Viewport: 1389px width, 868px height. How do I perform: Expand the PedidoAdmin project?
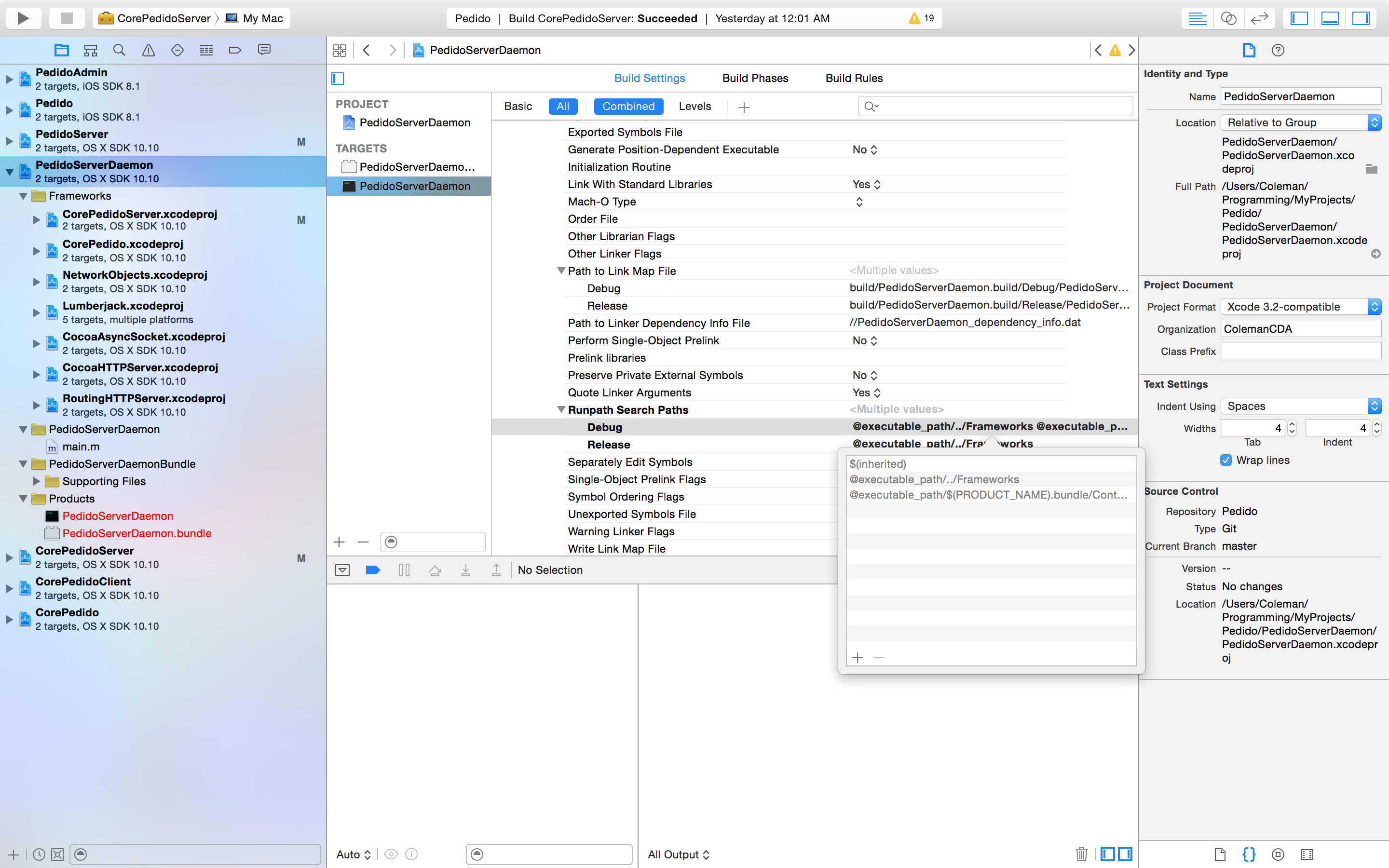tap(9, 79)
